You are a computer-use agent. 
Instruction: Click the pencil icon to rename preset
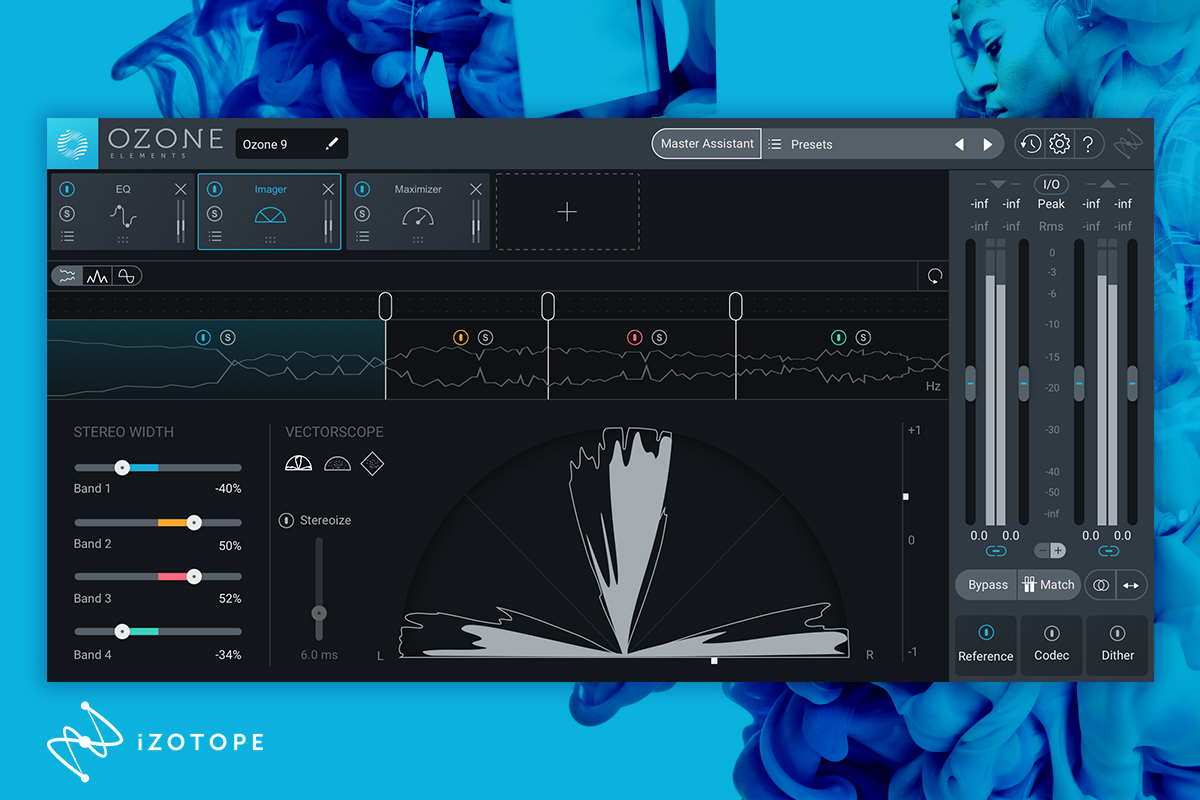click(x=332, y=144)
